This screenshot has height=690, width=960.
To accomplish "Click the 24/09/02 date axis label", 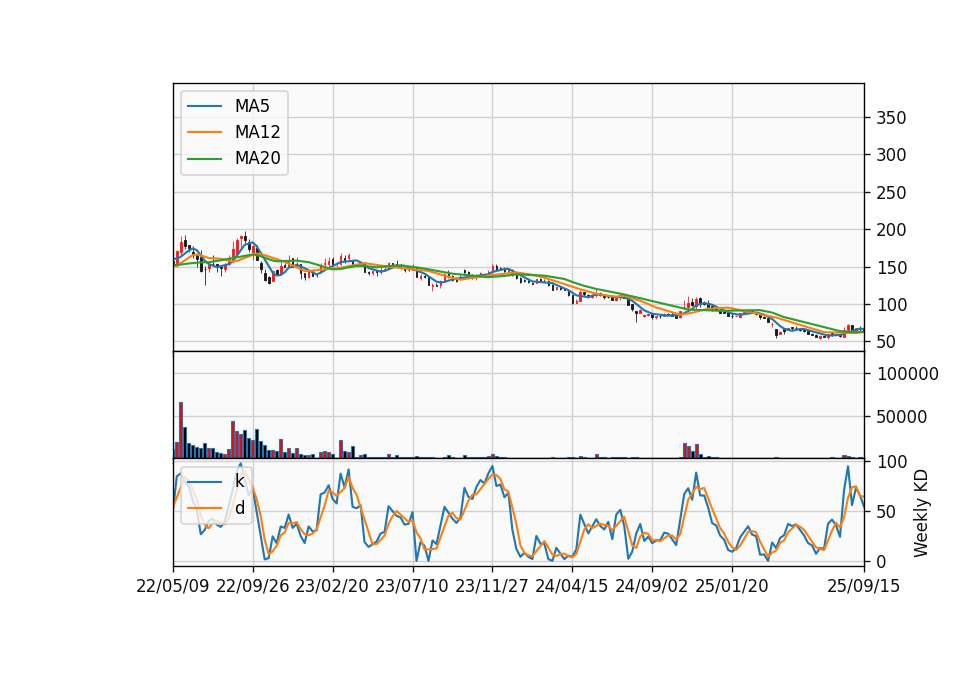I will (x=651, y=586).
